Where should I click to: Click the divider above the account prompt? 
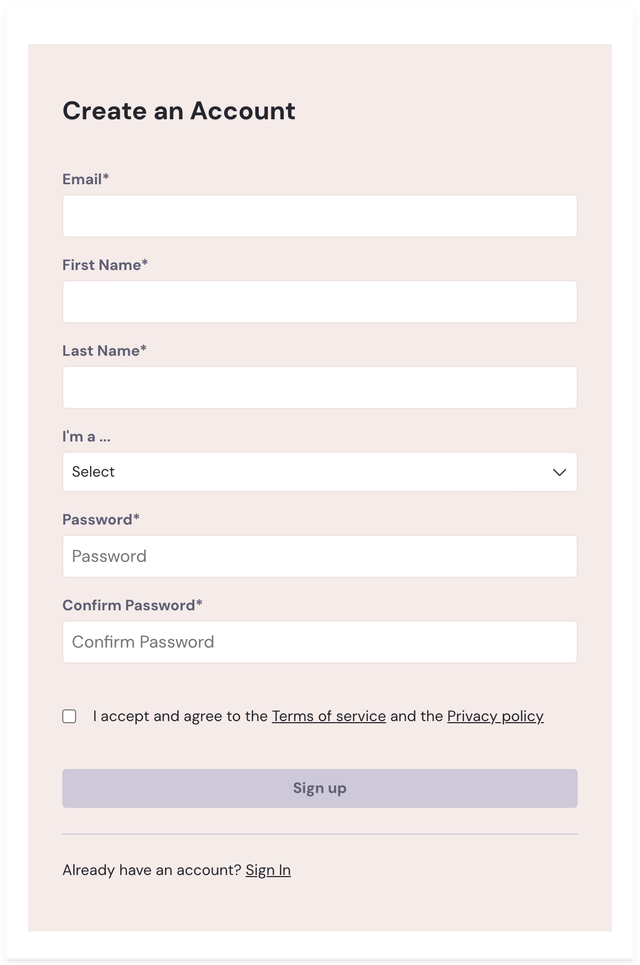[x=320, y=833]
